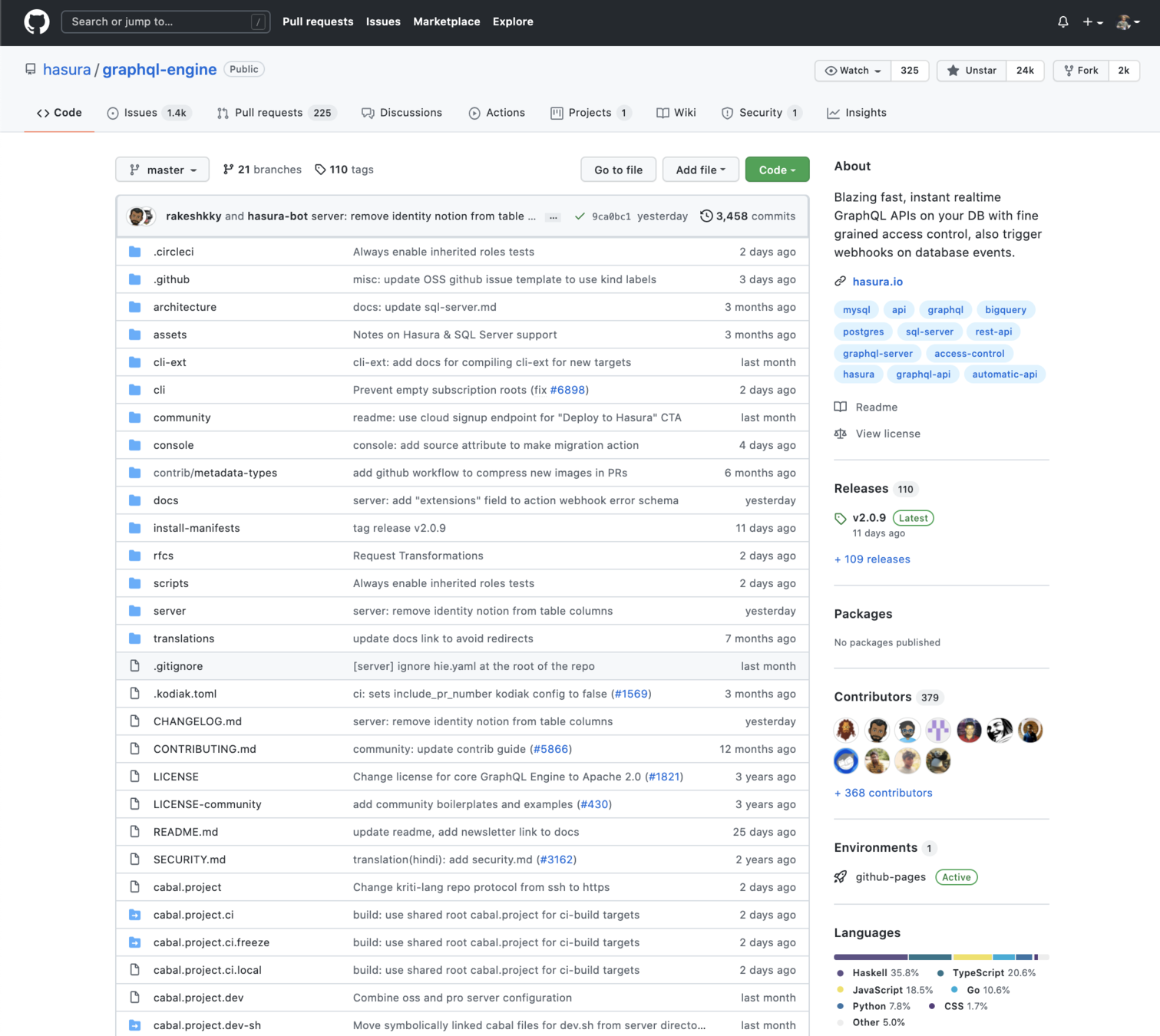
Task: Show the + 109 releases list
Action: (872, 559)
